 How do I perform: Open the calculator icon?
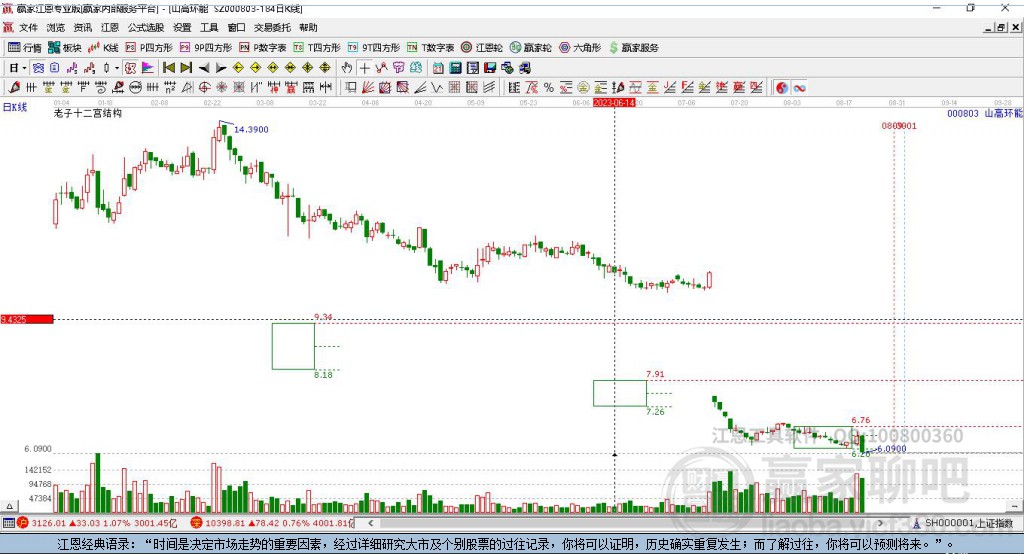(455, 68)
